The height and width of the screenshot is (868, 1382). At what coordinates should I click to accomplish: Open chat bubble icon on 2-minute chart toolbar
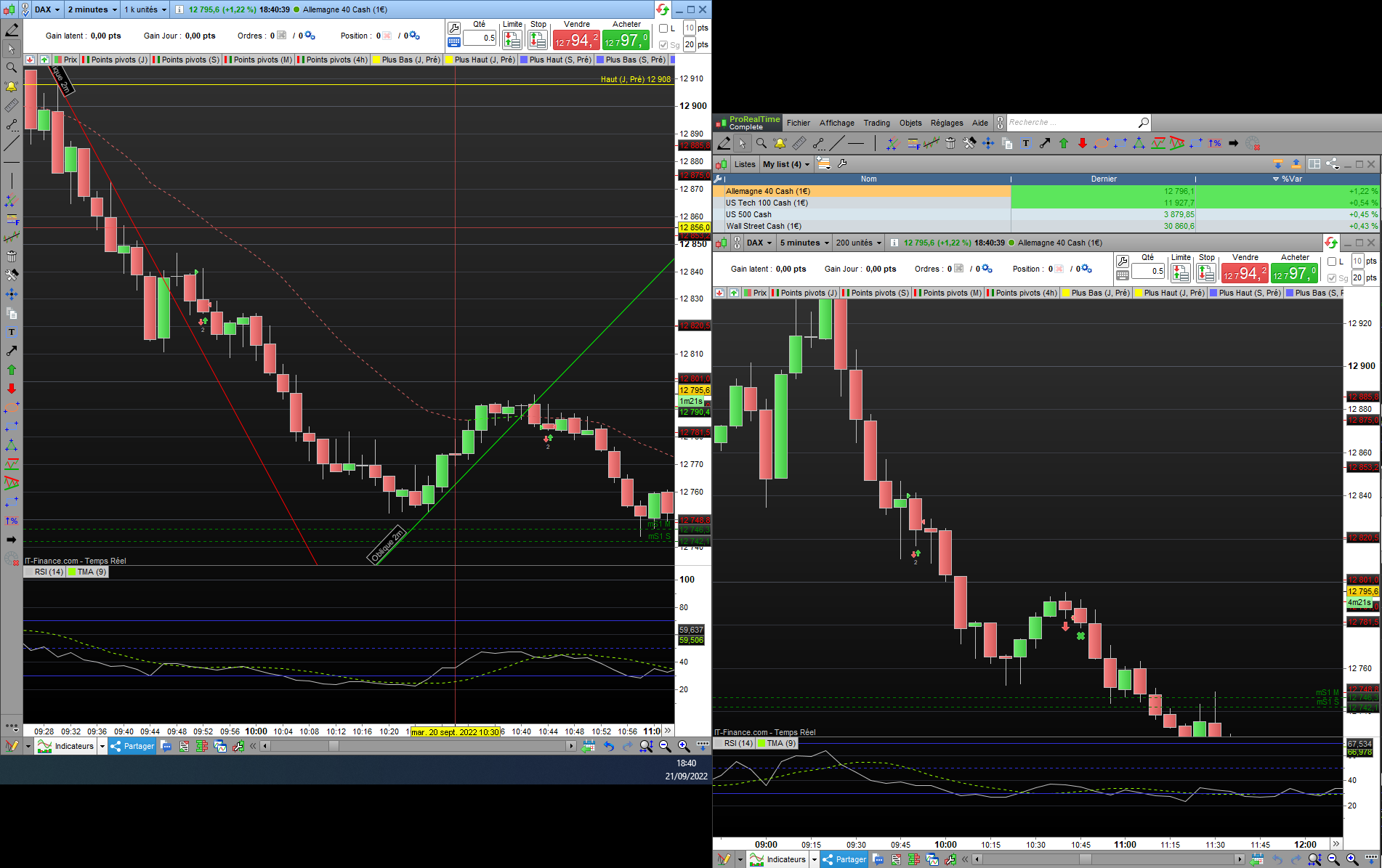pos(166,746)
